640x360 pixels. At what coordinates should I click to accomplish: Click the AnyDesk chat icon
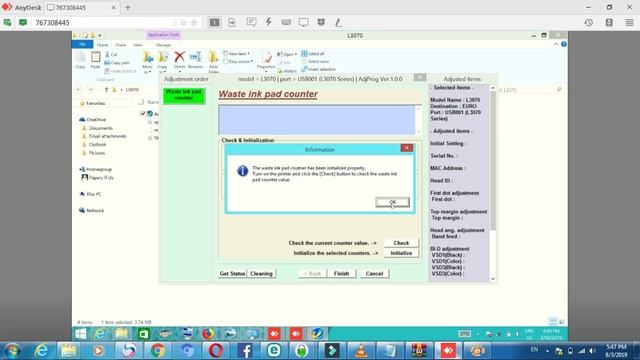[x=251, y=22]
